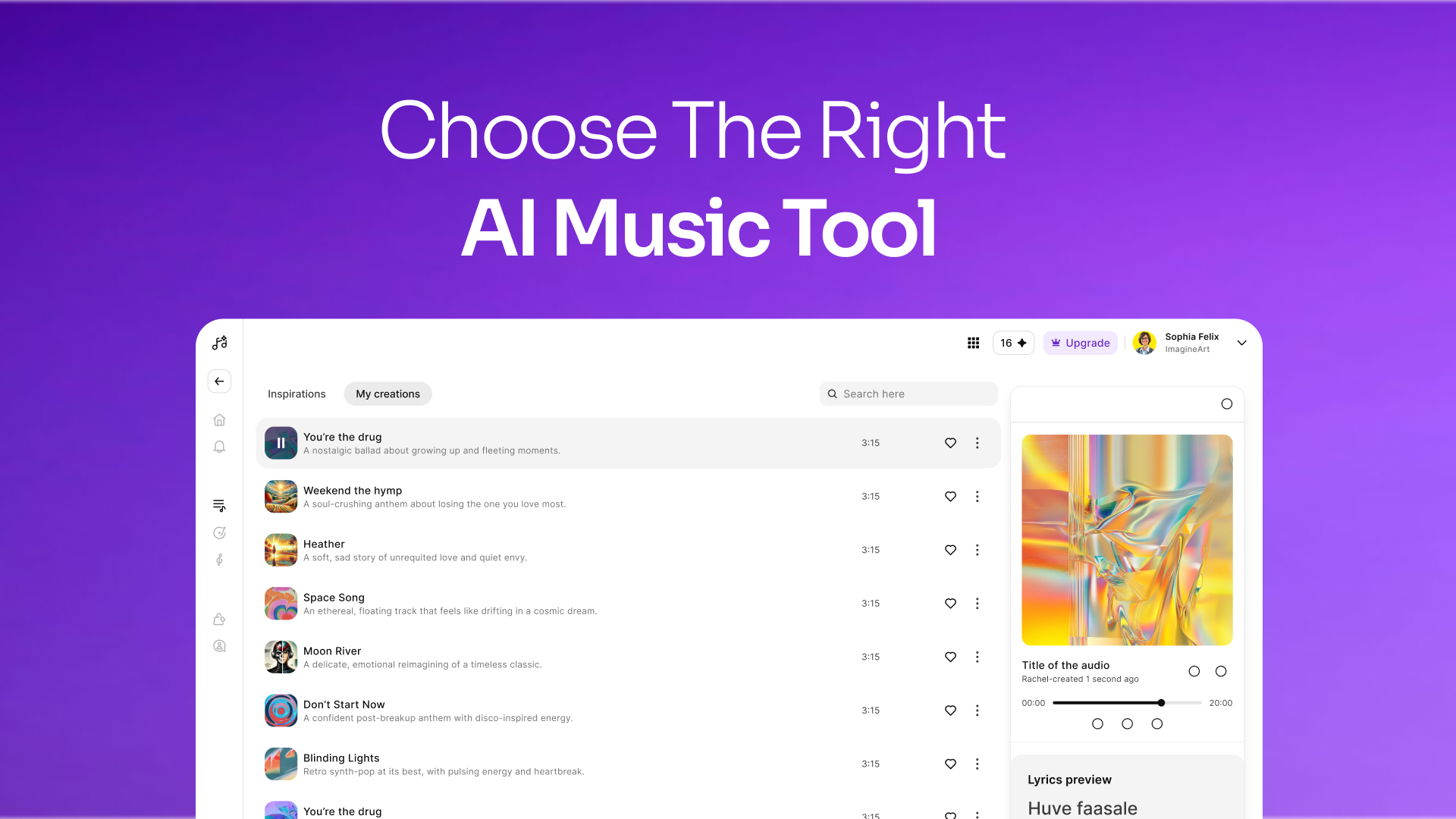
Task: Click the Upgrade button
Action: pos(1080,343)
